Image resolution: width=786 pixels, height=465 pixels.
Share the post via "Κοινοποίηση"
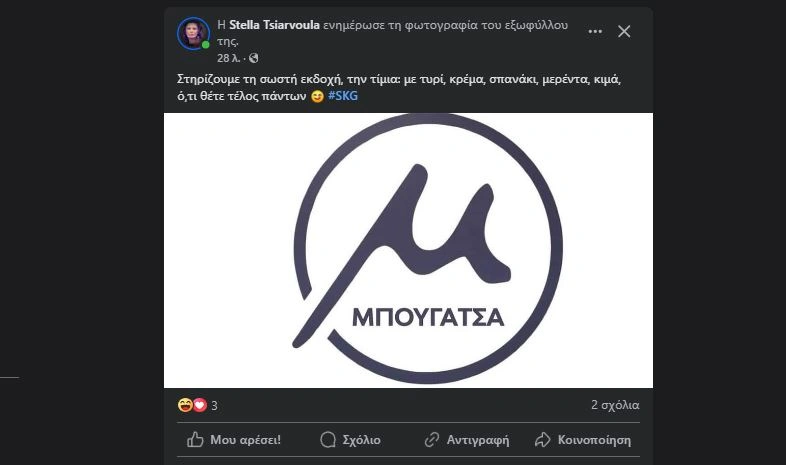583,439
